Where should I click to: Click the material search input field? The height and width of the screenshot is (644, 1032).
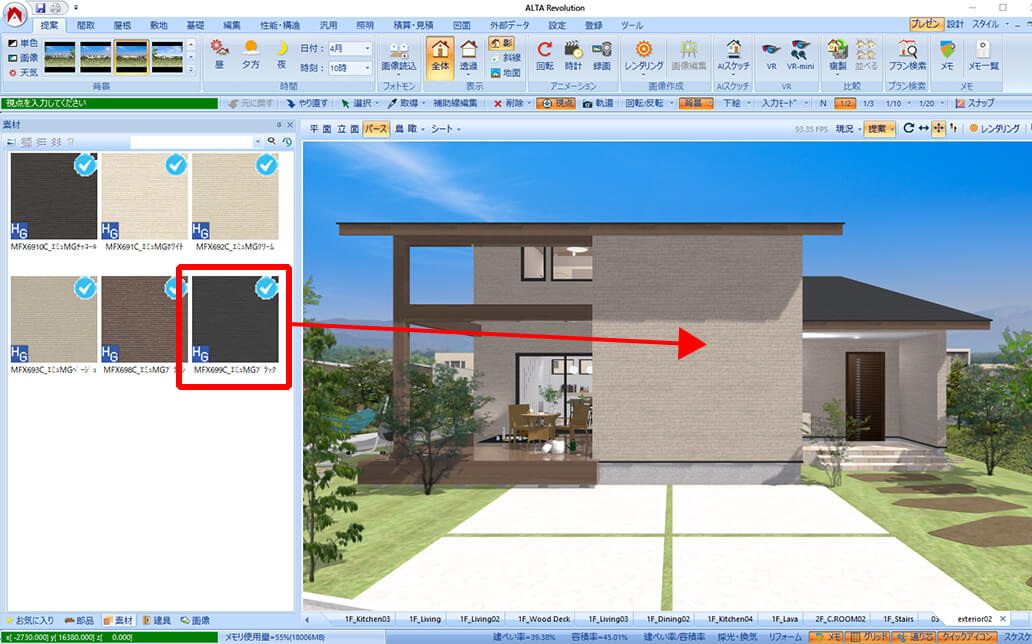198,142
